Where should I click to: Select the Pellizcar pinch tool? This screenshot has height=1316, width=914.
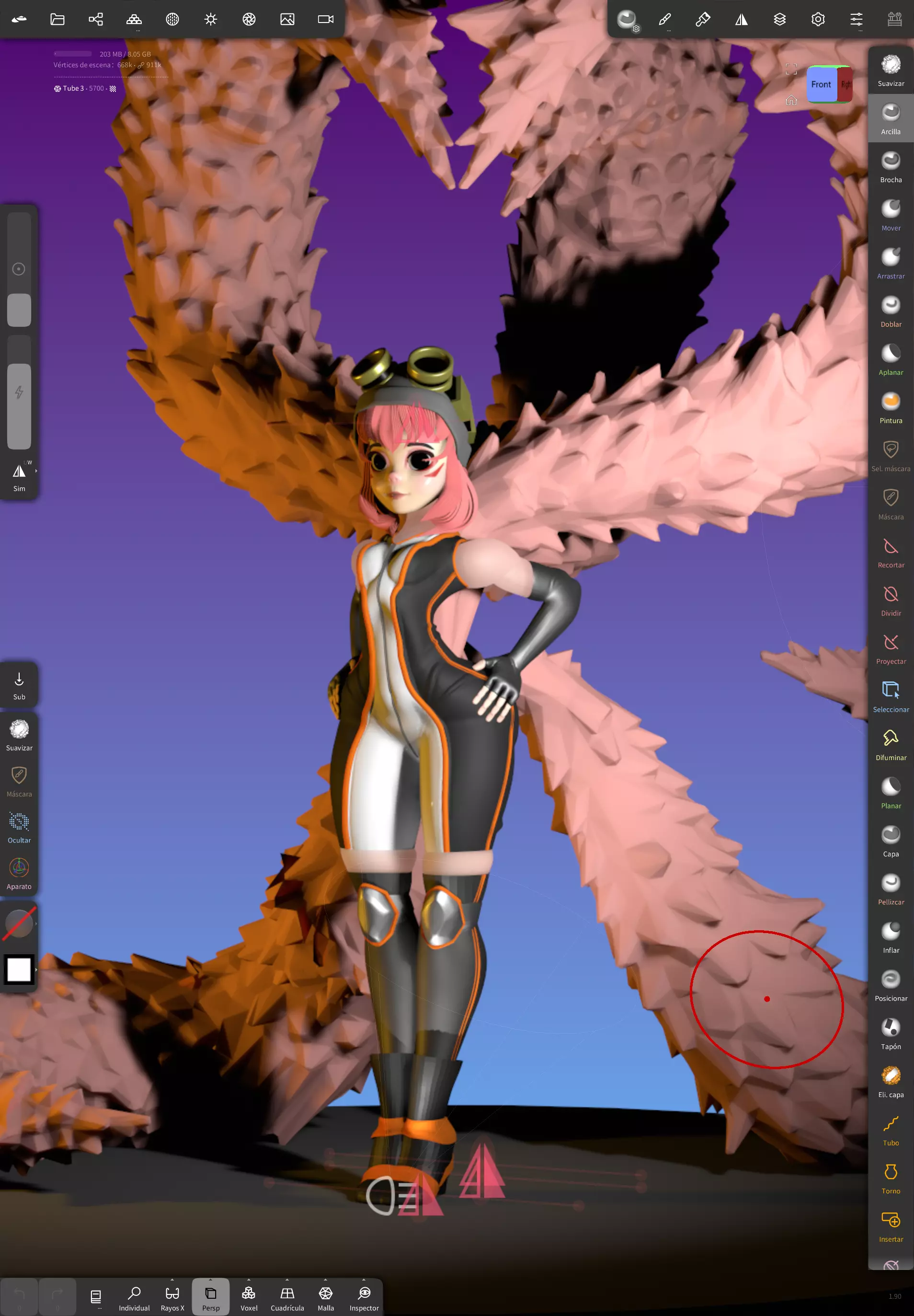pos(891,889)
